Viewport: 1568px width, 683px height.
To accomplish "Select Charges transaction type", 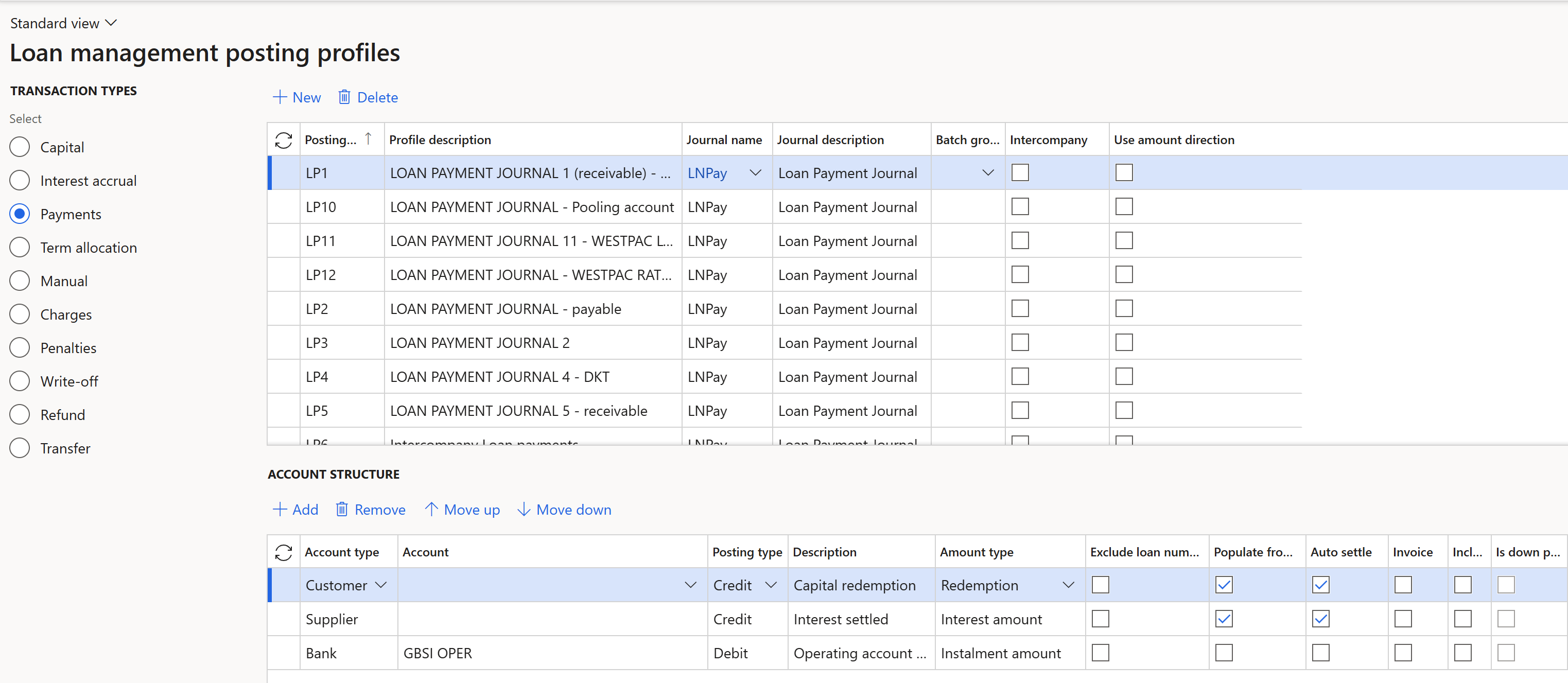I will click(x=20, y=314).
